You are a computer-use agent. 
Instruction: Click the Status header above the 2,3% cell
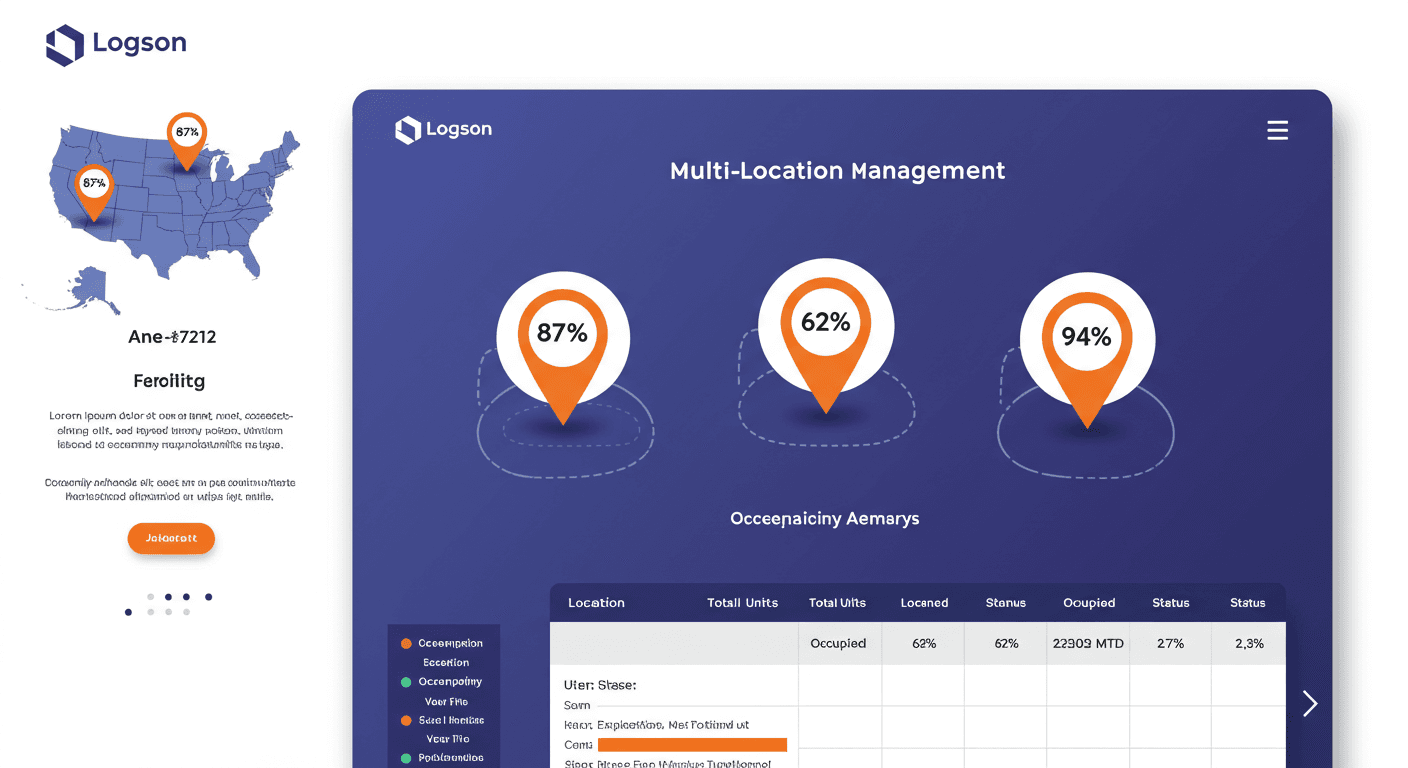point(1248,603)
